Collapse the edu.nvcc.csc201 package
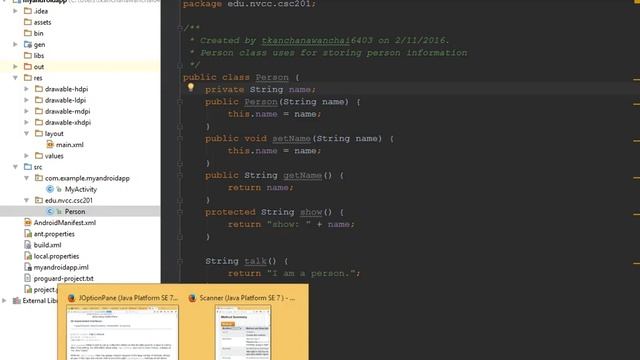Image resolution: width=640 pixels, height=360 pixels. 27,200
